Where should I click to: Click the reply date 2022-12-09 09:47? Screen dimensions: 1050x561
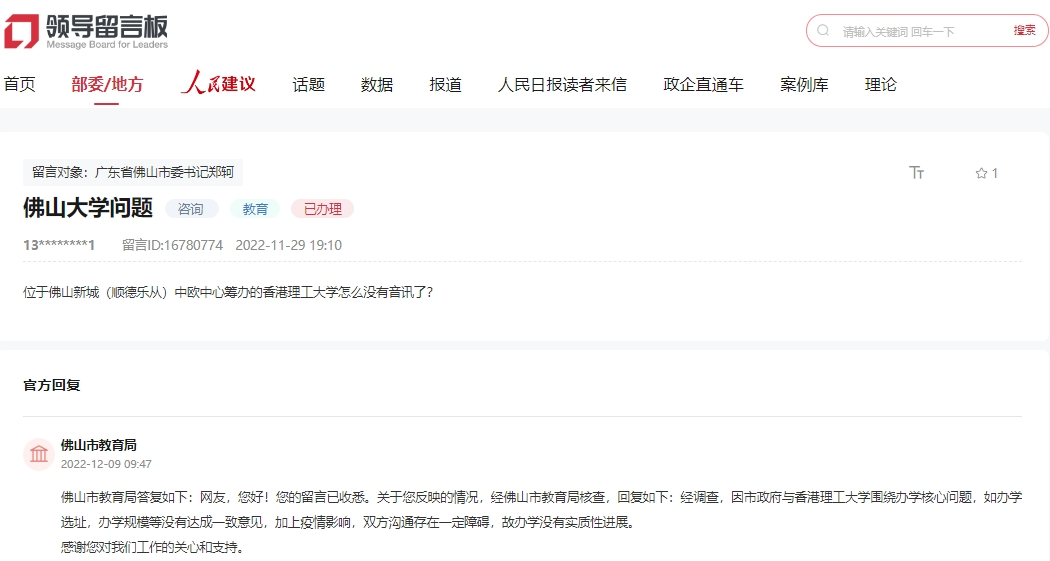click(106, 464)
